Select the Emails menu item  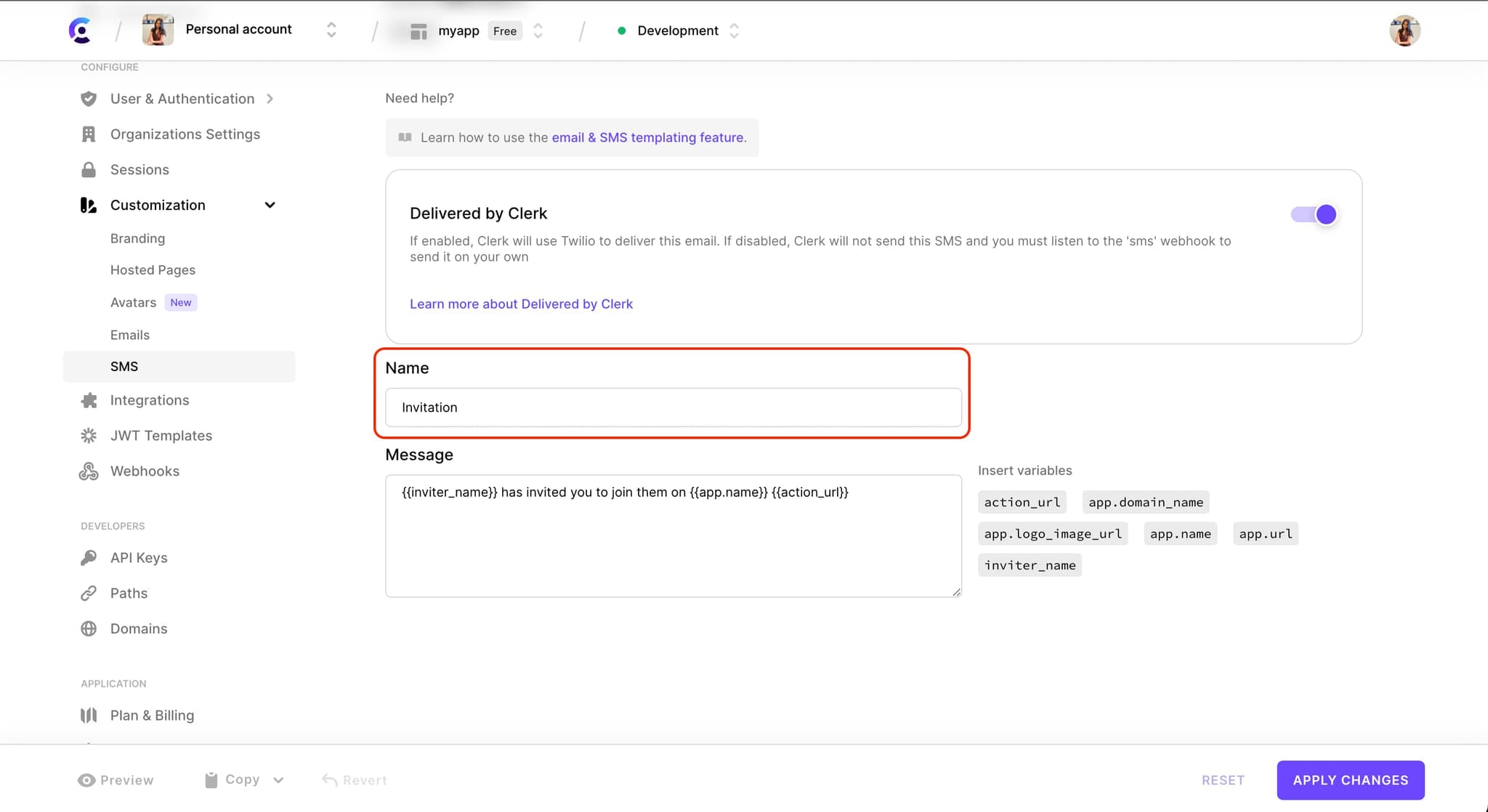click(130, 335)
